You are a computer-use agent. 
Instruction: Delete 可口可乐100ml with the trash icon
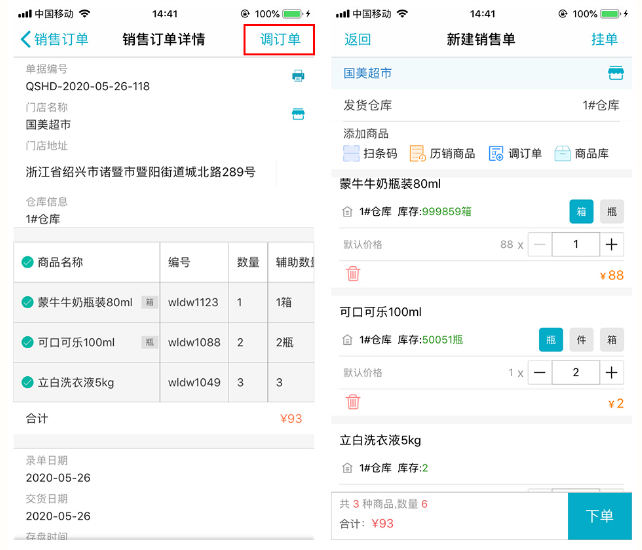[353, 402]
